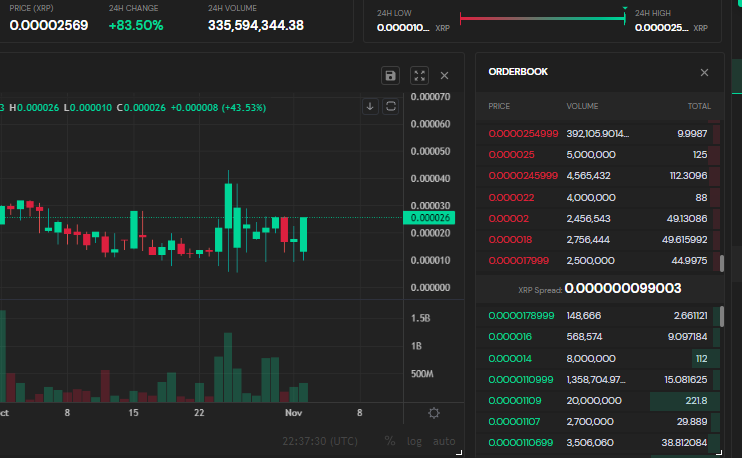Click the sell orders scrollbar thumb
The image size is (742, 458).
pyautogui.click(x=722, y=264)
